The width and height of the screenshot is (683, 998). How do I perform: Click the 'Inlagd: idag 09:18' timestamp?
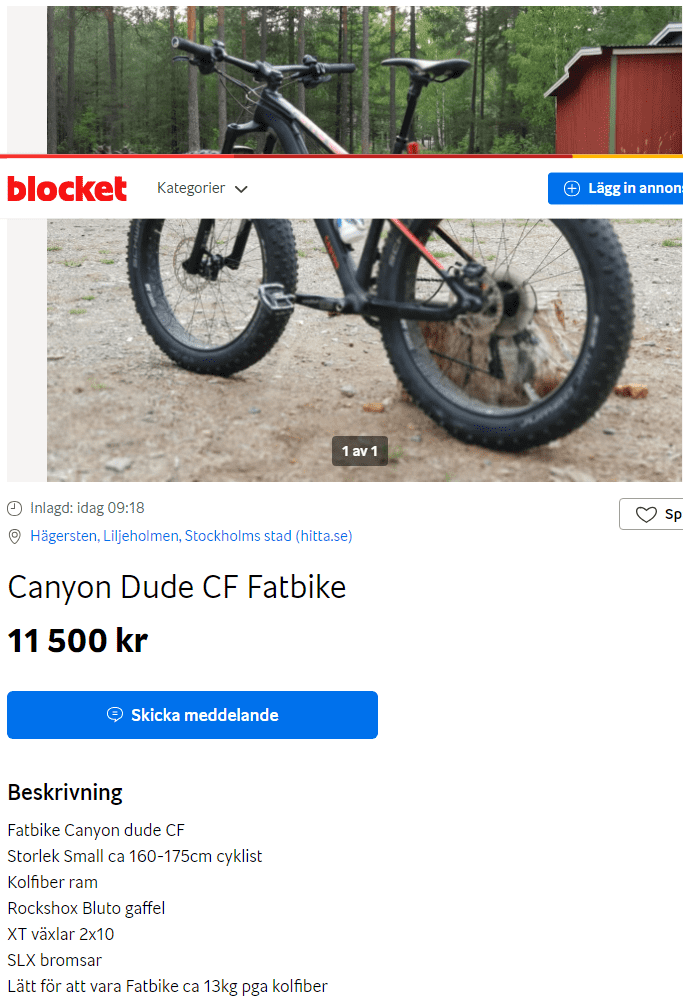coord(87,508)
